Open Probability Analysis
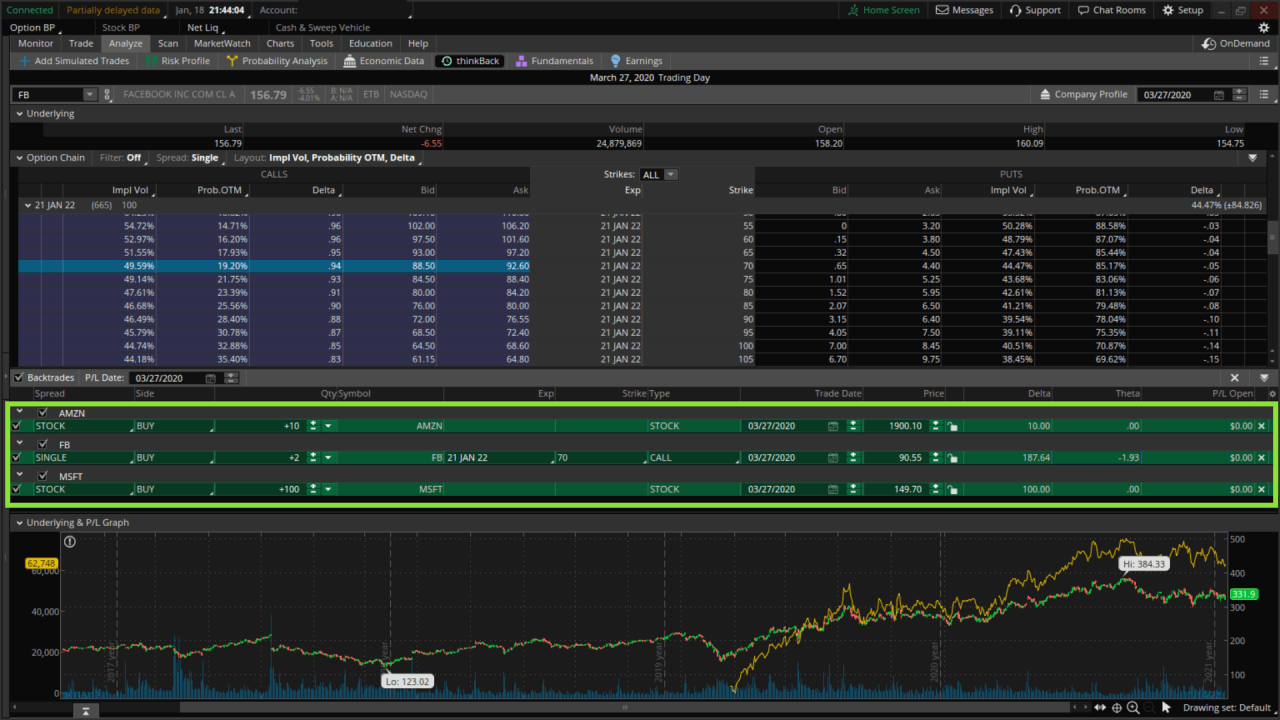Screen dimensions: 1280x720 point(283,60)
